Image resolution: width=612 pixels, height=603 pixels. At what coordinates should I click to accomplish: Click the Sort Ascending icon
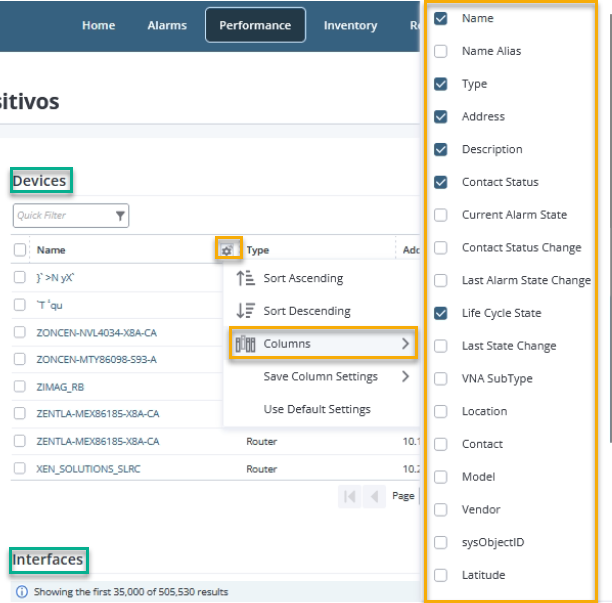[x=246, y=278]
